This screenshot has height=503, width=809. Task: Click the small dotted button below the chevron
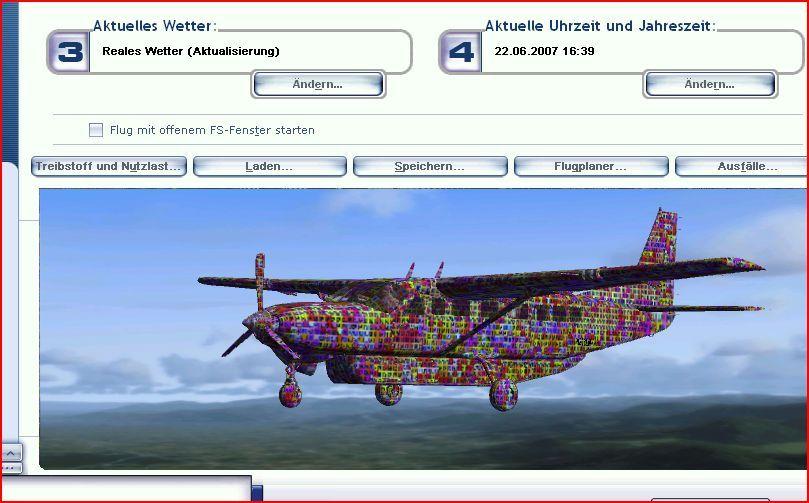(x=10, y=467)
